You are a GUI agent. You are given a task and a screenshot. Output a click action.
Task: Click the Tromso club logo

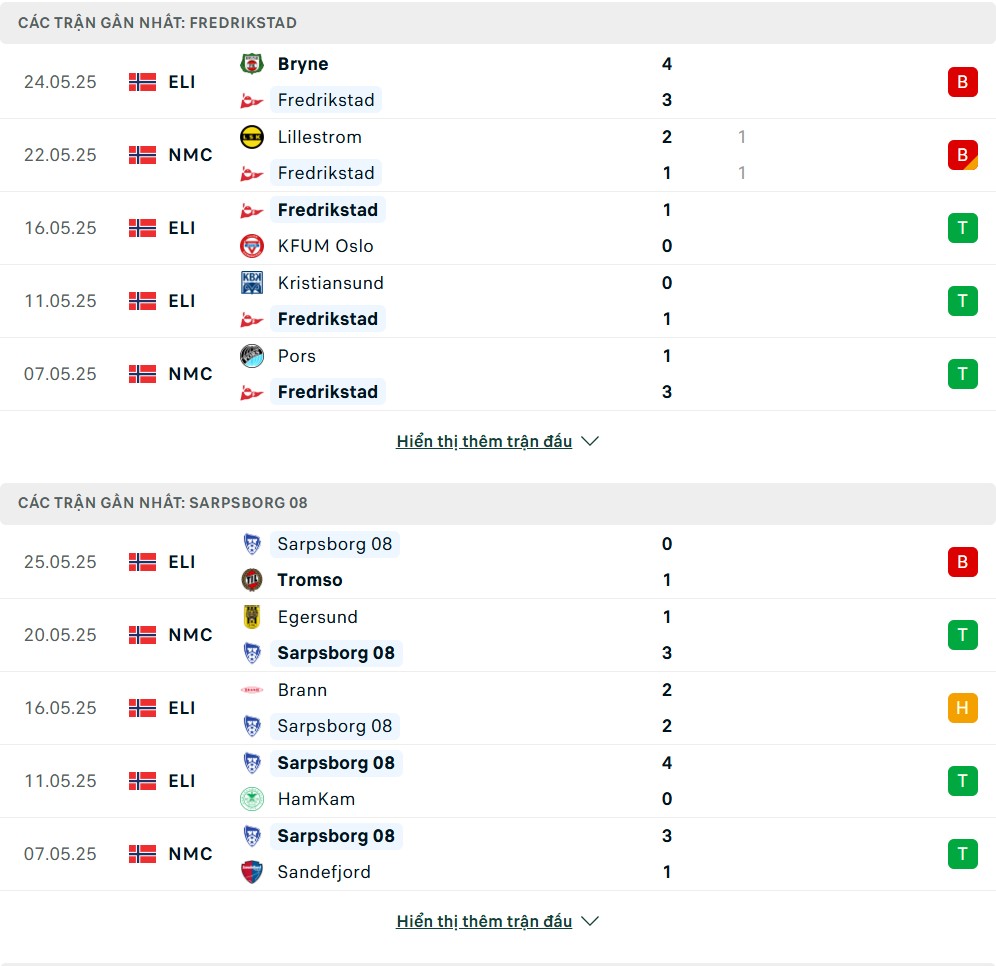(252, 580)
